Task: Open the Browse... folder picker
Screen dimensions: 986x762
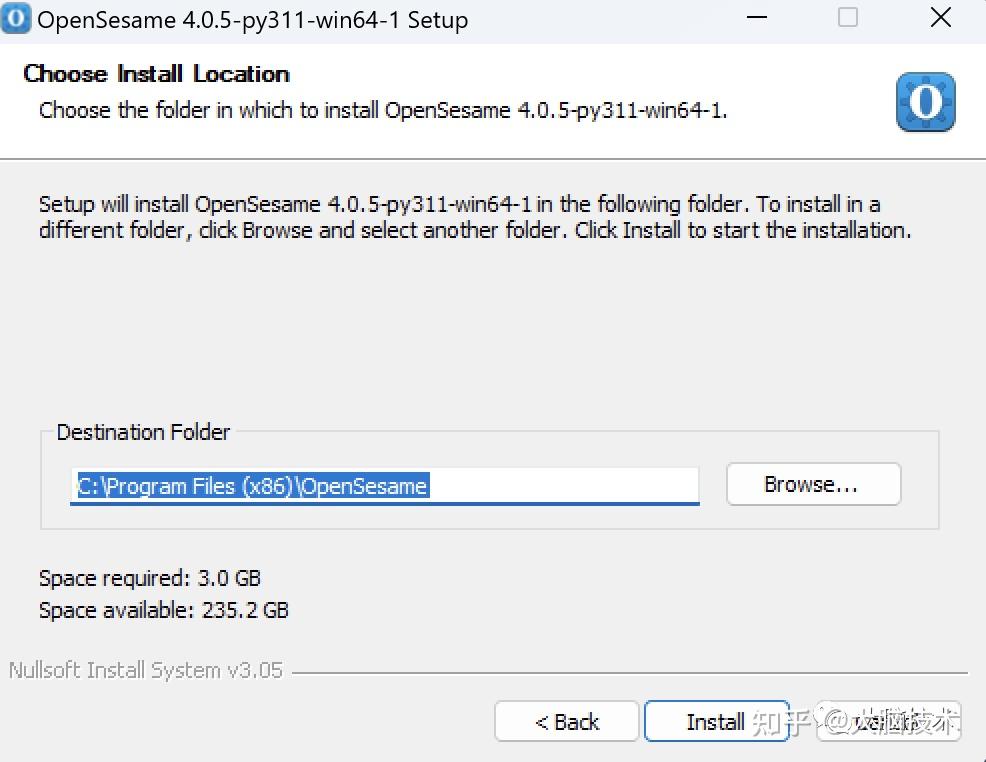Action: click(812, 485)
